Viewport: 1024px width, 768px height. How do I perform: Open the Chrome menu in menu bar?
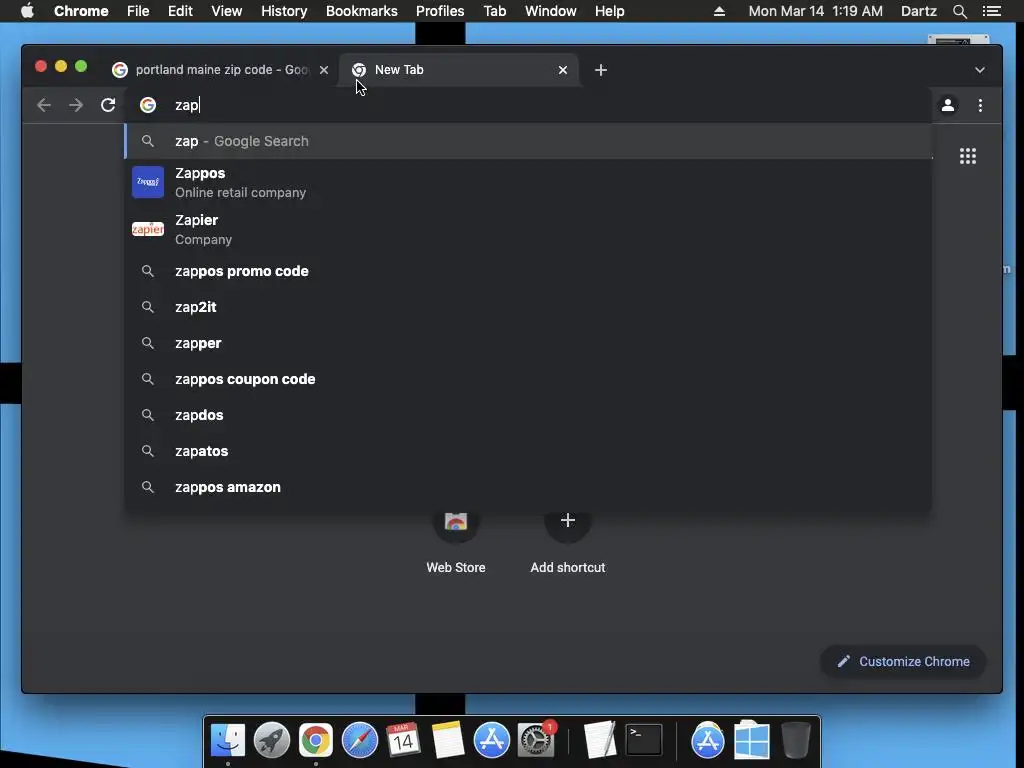[81, 11]
